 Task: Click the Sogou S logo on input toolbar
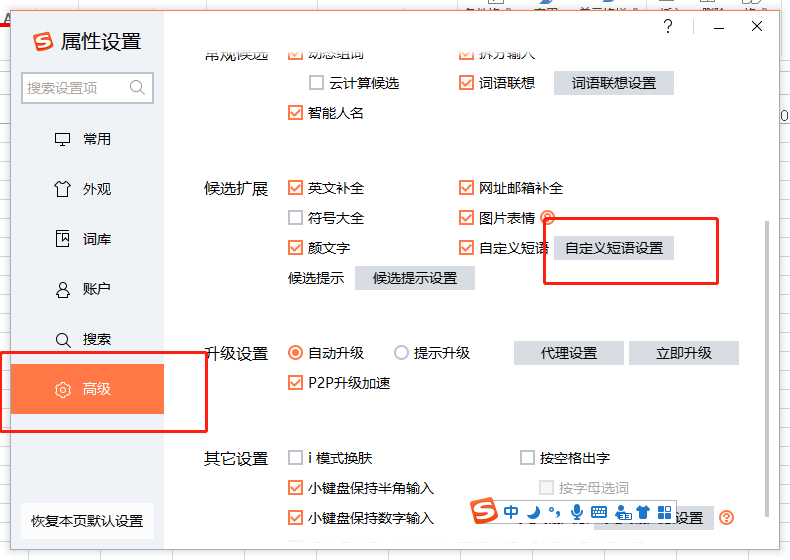[484, 511]
